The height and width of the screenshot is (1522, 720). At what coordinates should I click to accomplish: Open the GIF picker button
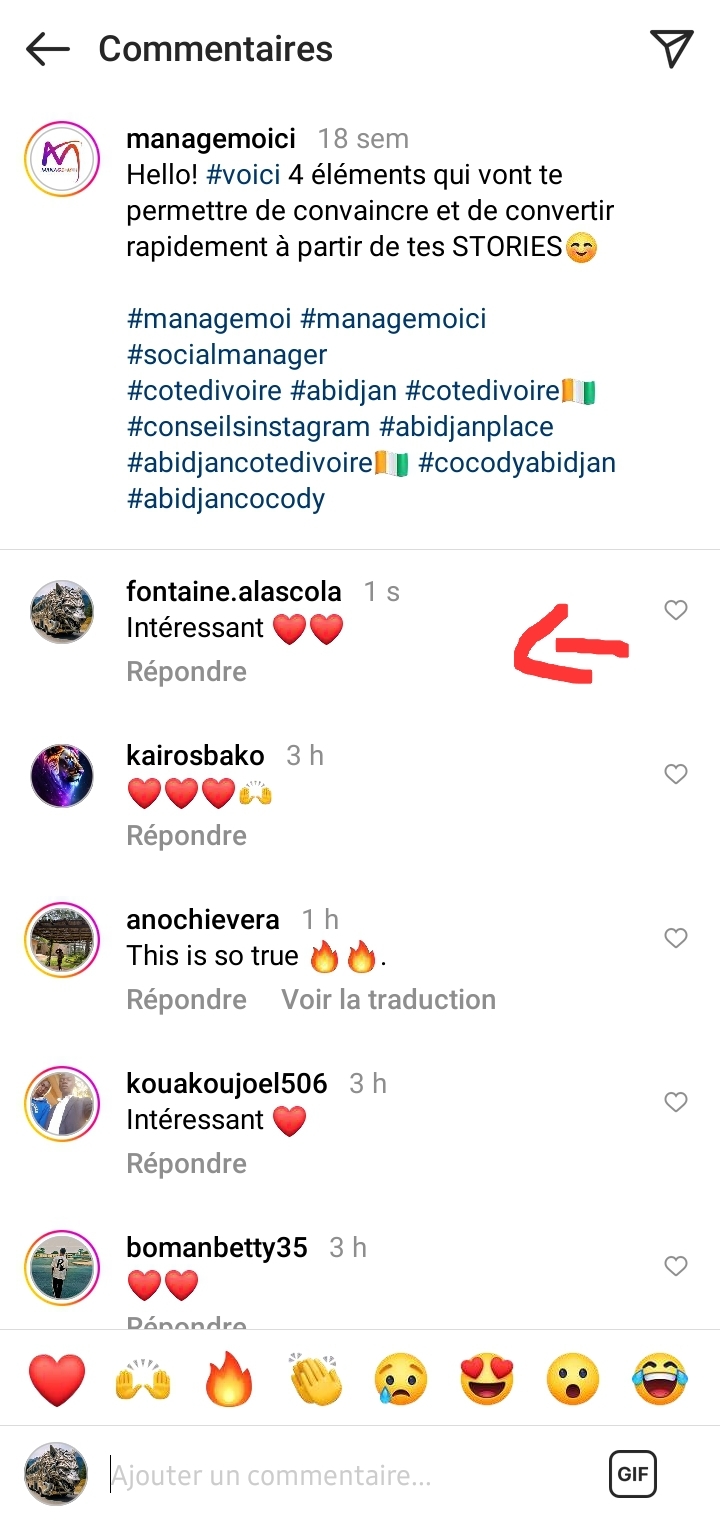[x=633, y=1474]
